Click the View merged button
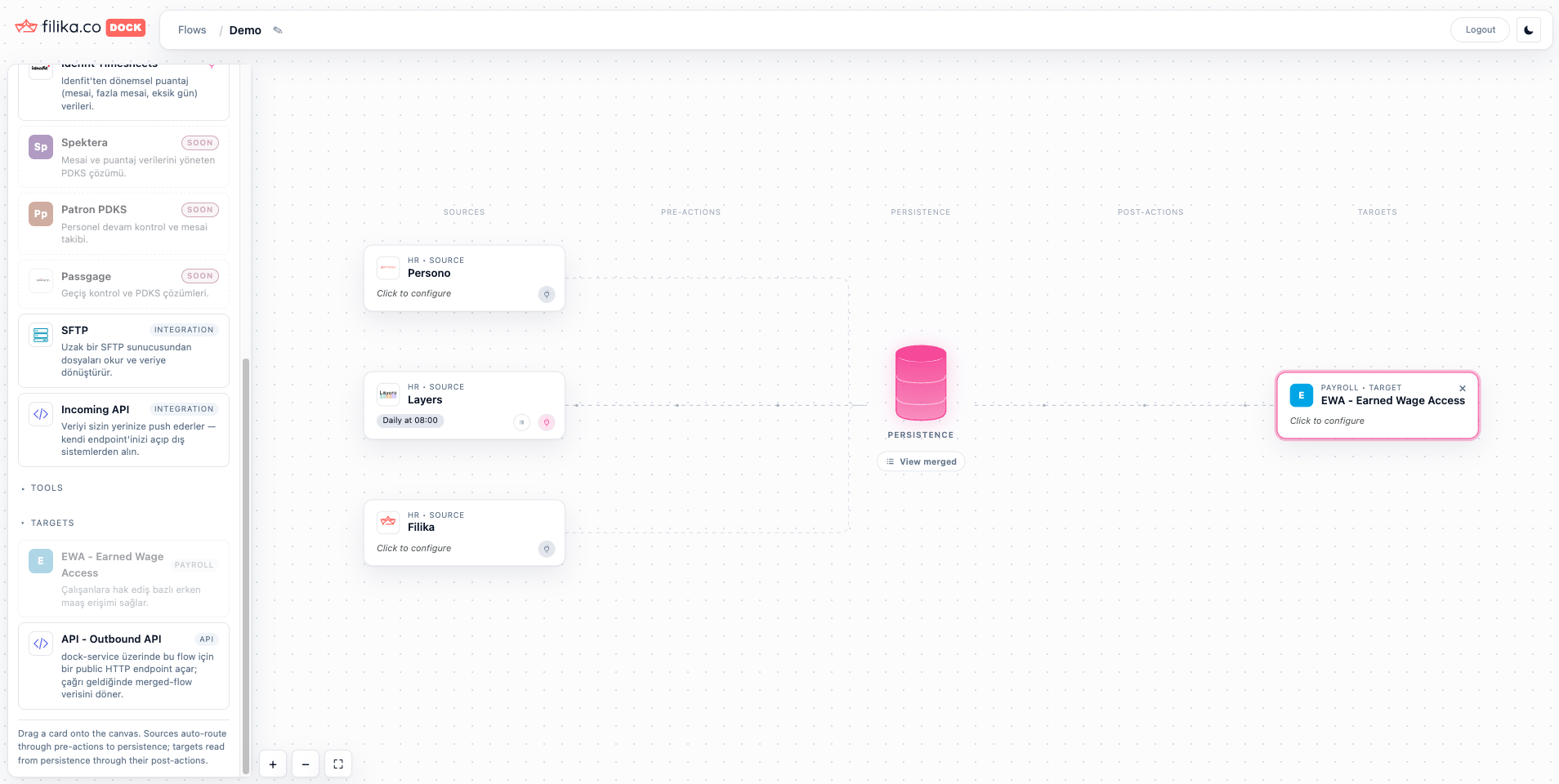 click(921, 461)
